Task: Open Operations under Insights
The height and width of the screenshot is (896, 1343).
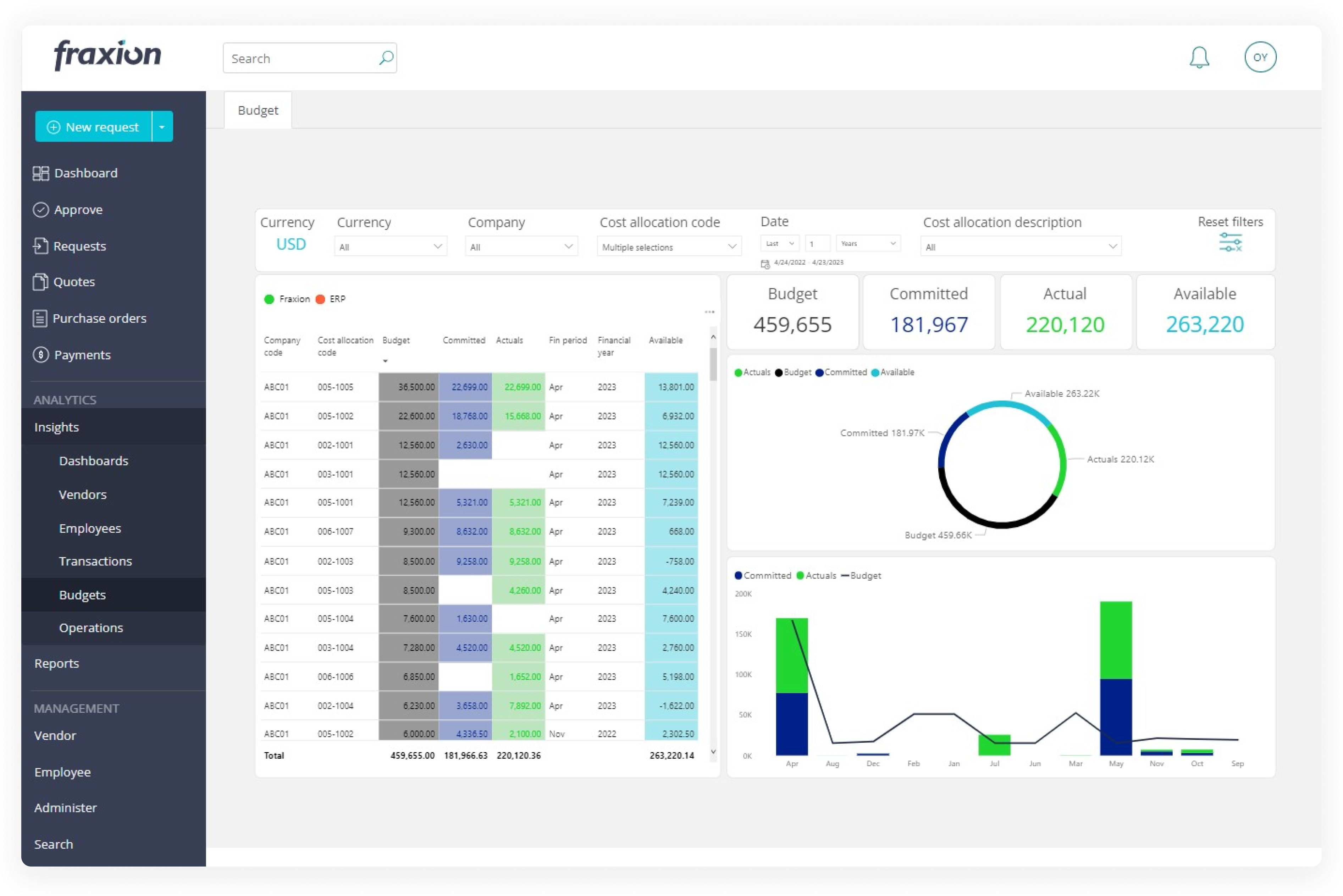Action: (x=91, y=627)
